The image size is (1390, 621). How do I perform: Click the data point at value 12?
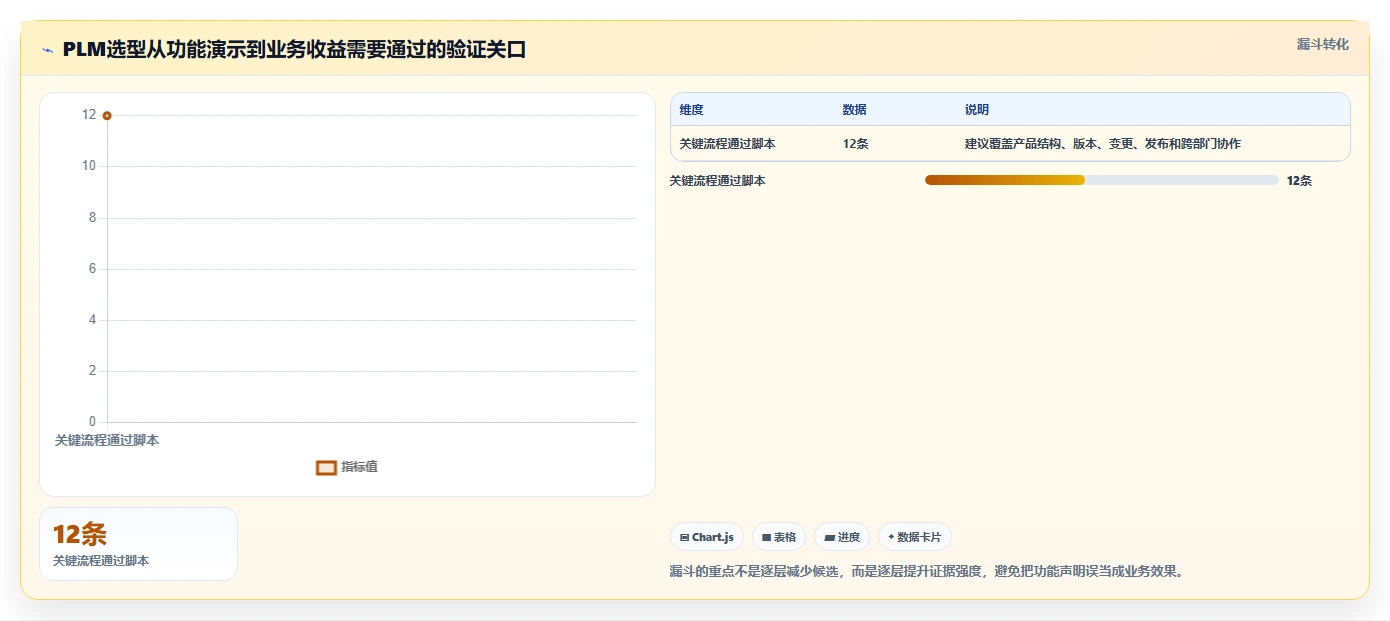click(x=107, y=116)
